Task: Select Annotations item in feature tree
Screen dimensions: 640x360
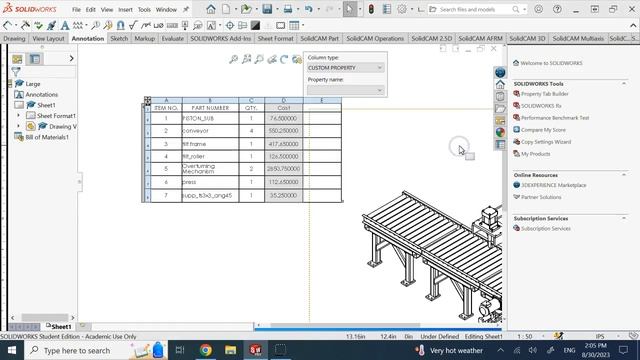Action: pyautogui.click(x=42, y=94)
